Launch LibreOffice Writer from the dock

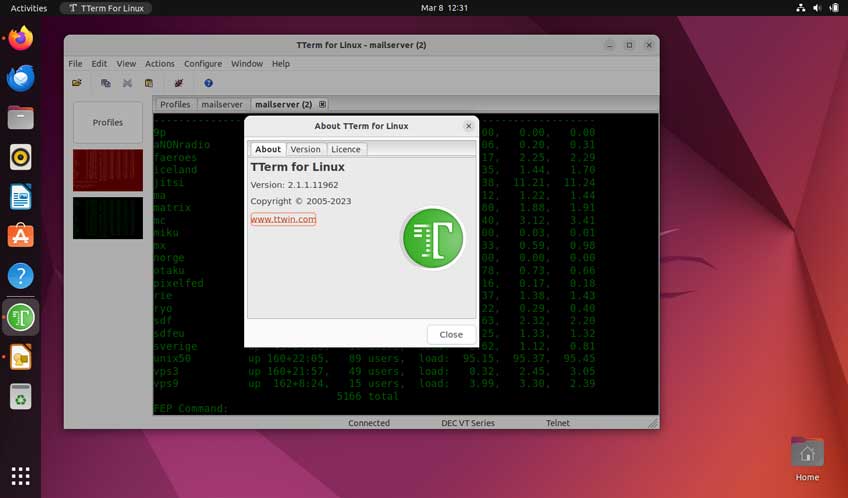(20, 197)
